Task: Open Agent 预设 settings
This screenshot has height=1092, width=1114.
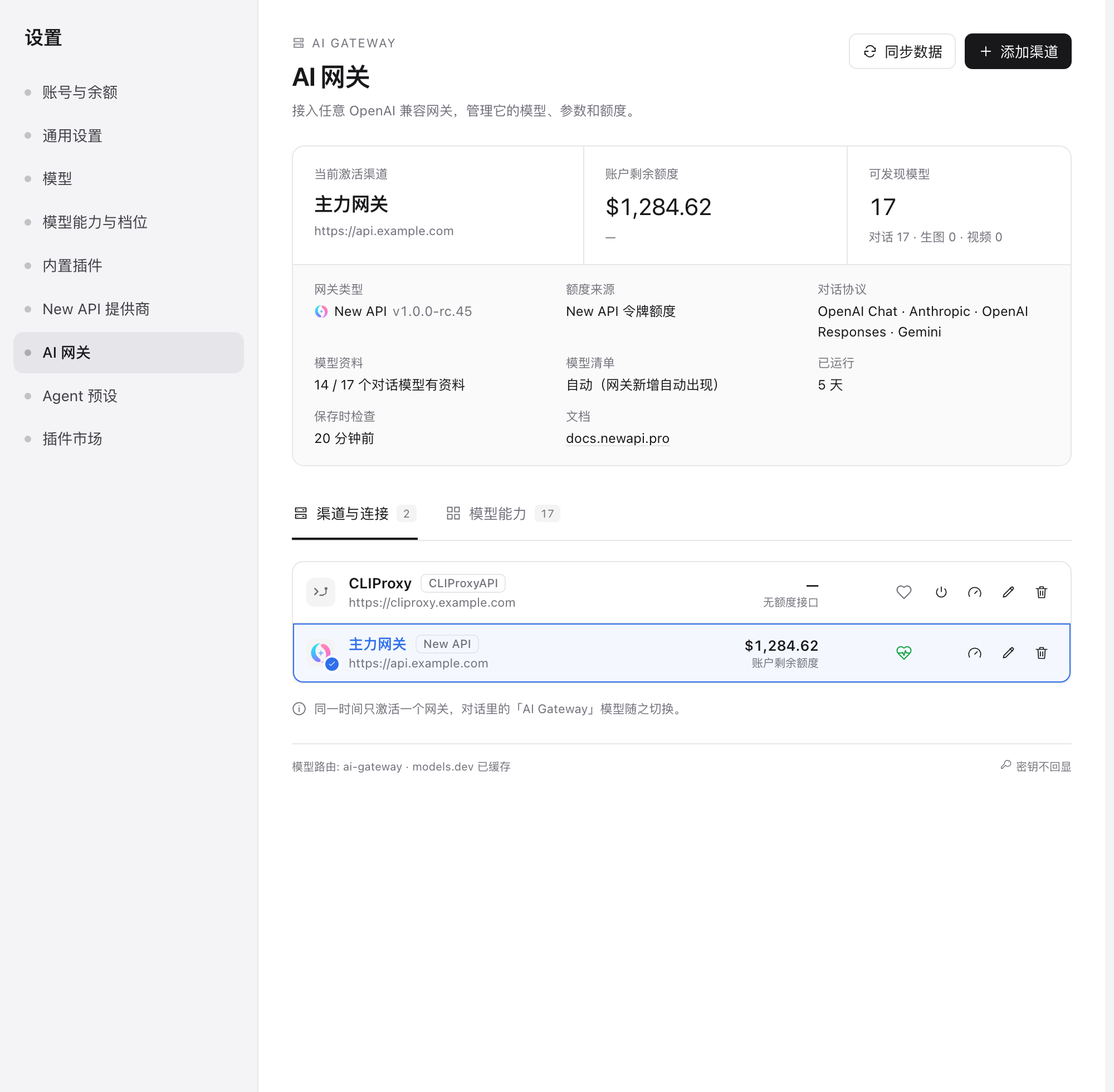Action: [129, 396]
